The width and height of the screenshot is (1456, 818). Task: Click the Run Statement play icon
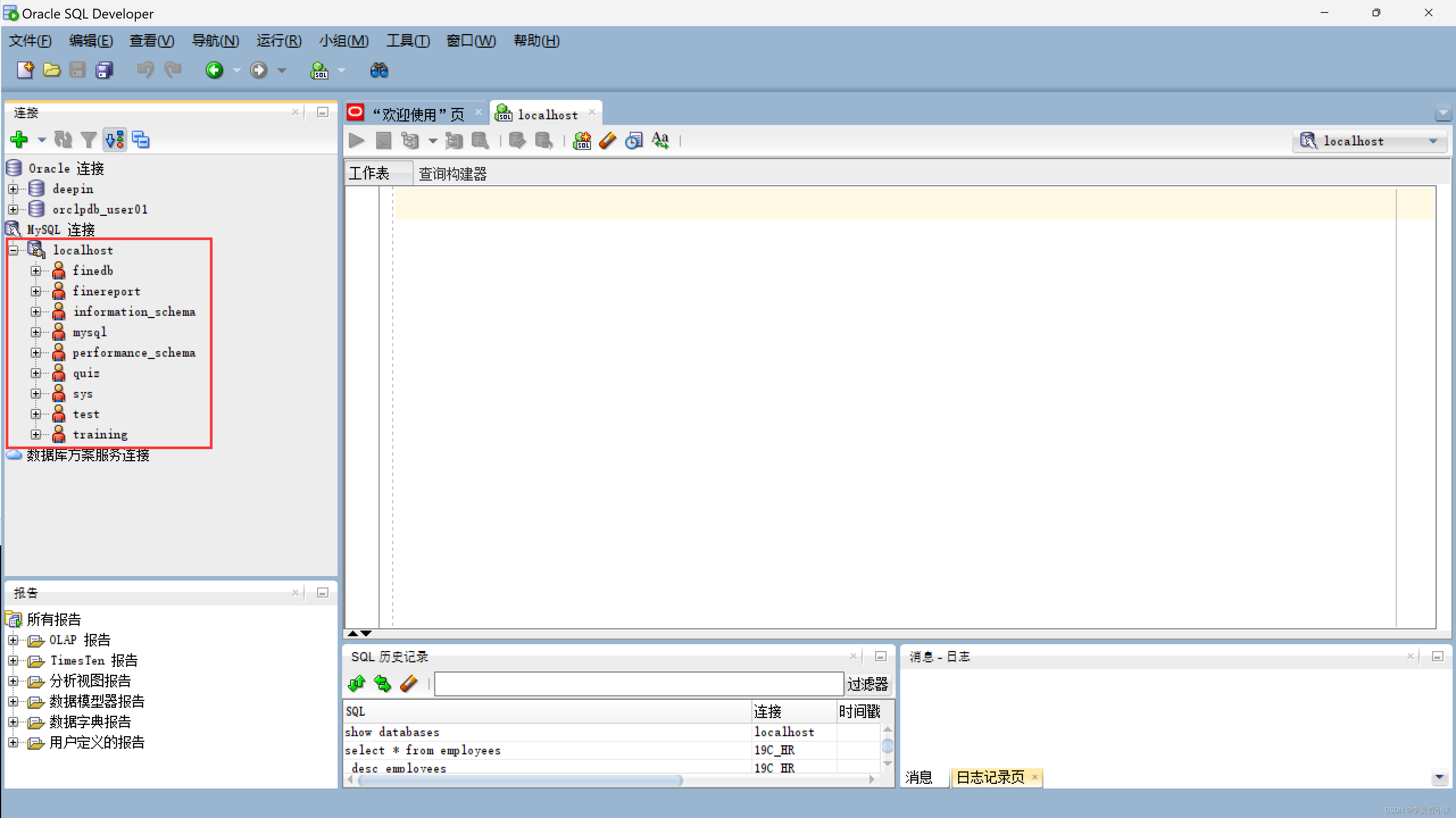tap(356, 140)
